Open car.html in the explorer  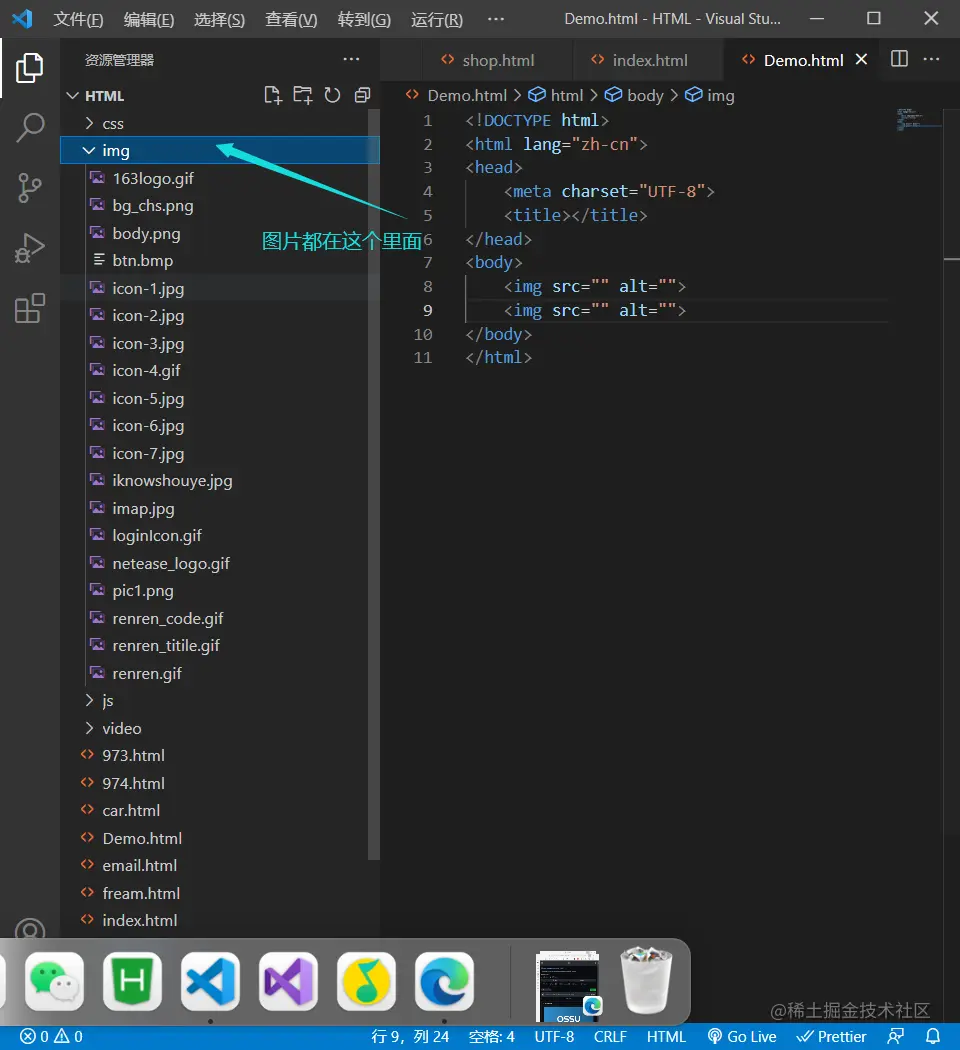point(131,810)
